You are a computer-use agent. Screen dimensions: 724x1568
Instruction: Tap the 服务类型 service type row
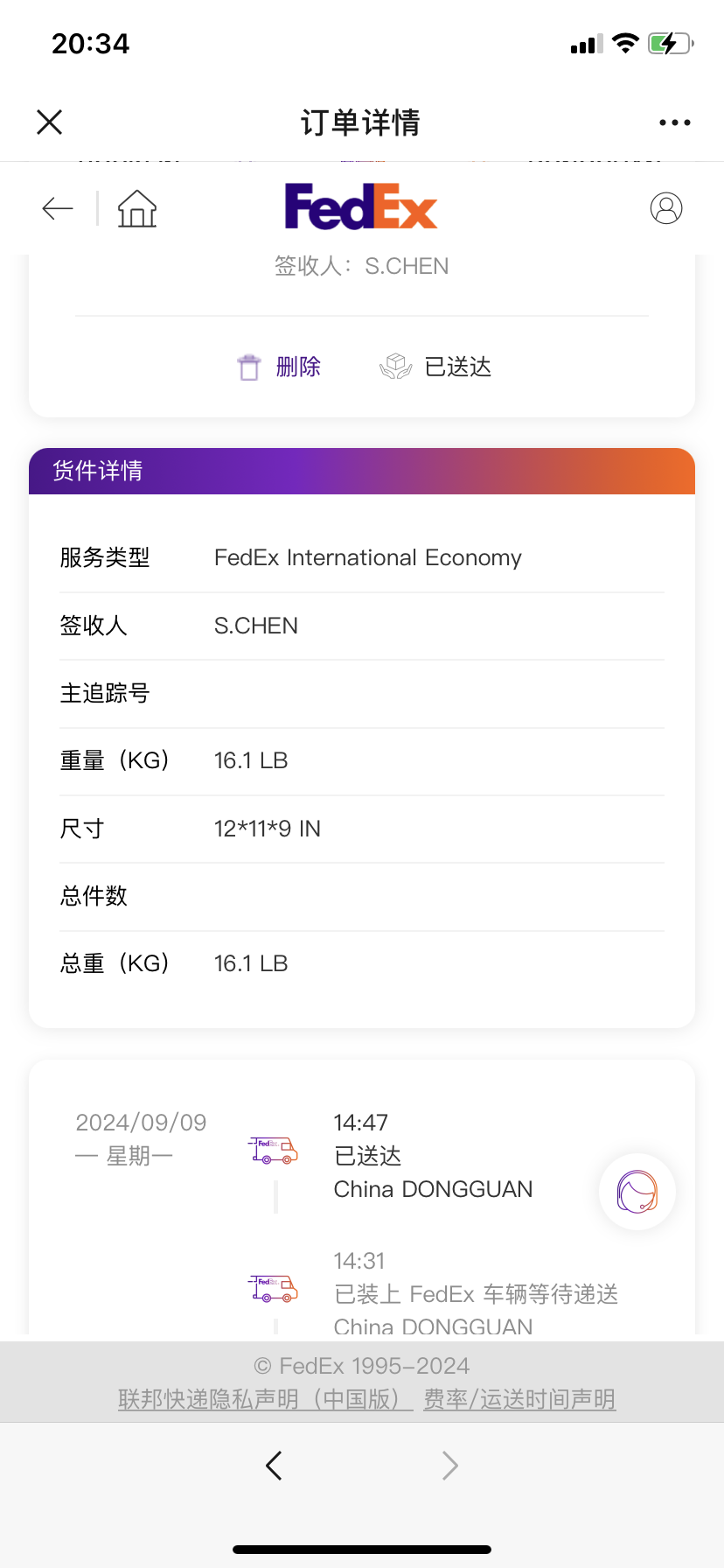coord(361,558)
